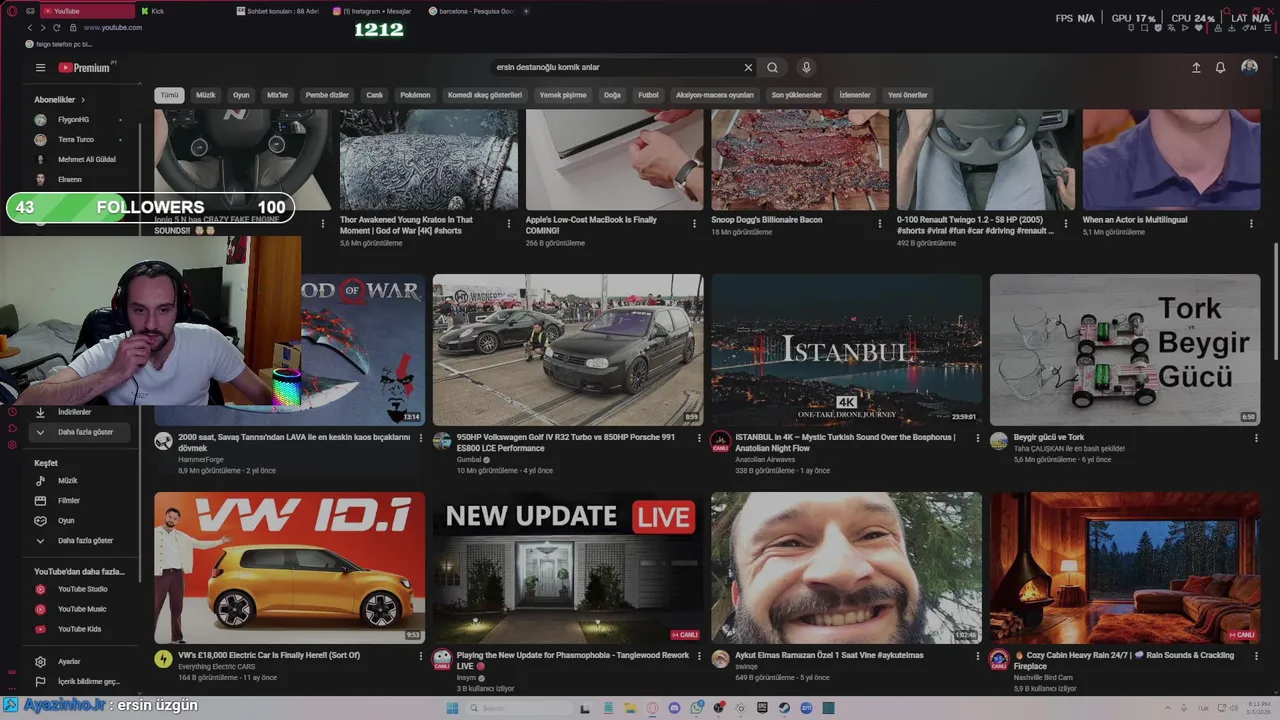Open İçerik bildirme geçmişi flag item
Screen dimensions: 1280x720
click(88, 681)
